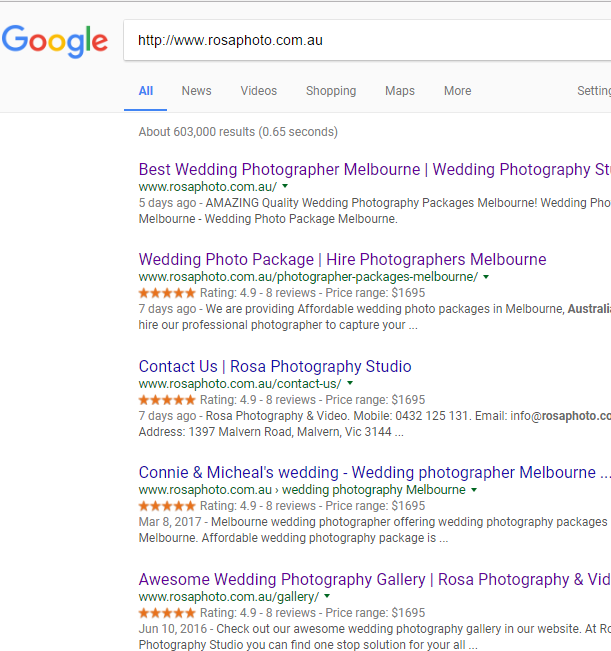Switch to the Videos tab

pos(259,91)
